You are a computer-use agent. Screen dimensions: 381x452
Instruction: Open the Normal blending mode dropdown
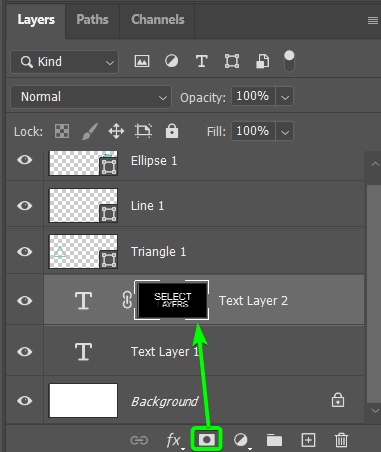91,97
